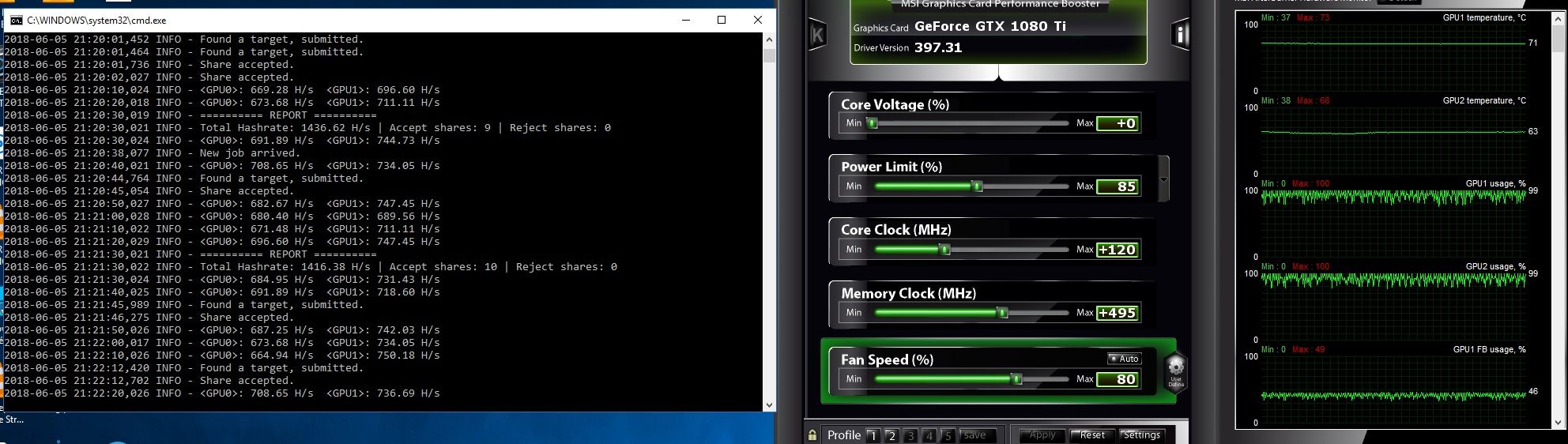Select profile slot 5
This screenshot has height=444, width=1568.
pyautogui.click(x=948, y=435)
